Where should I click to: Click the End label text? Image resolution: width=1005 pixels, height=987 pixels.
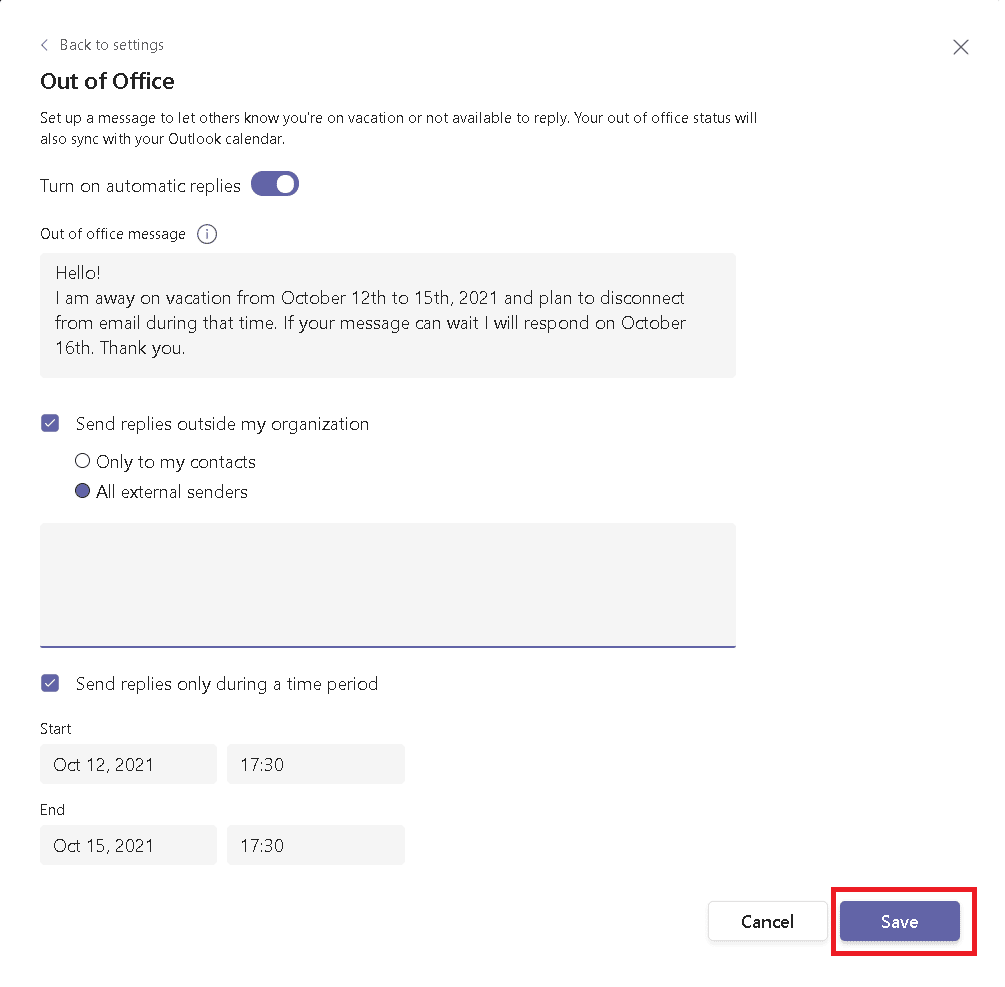(53, 809)
